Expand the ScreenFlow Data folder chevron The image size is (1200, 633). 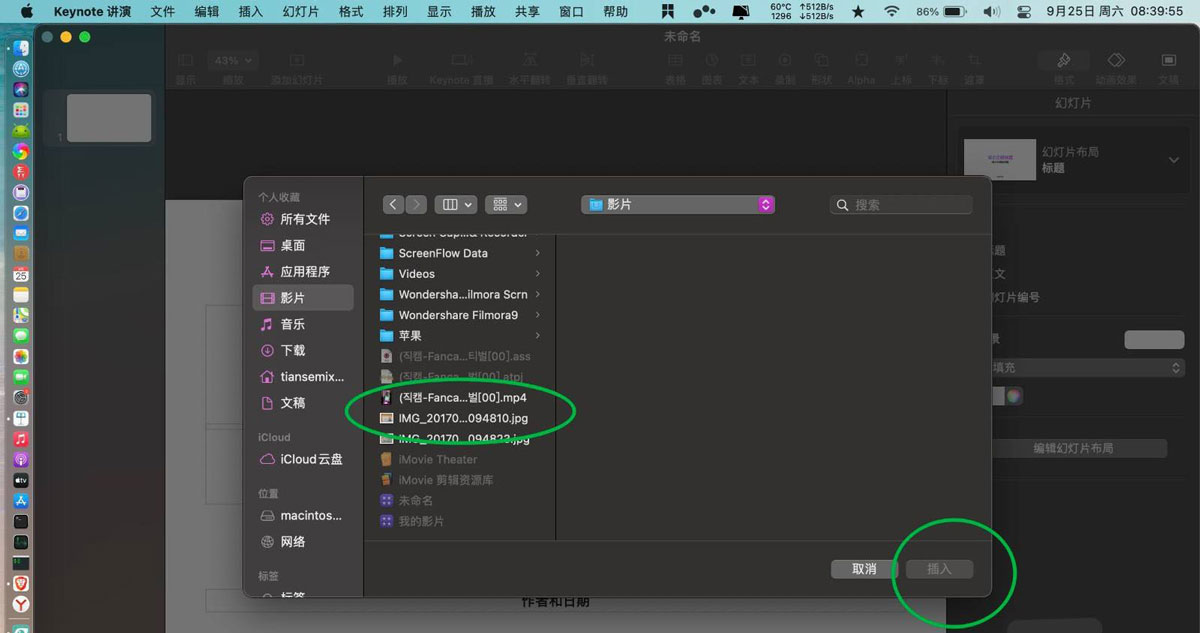coord(538,253)
